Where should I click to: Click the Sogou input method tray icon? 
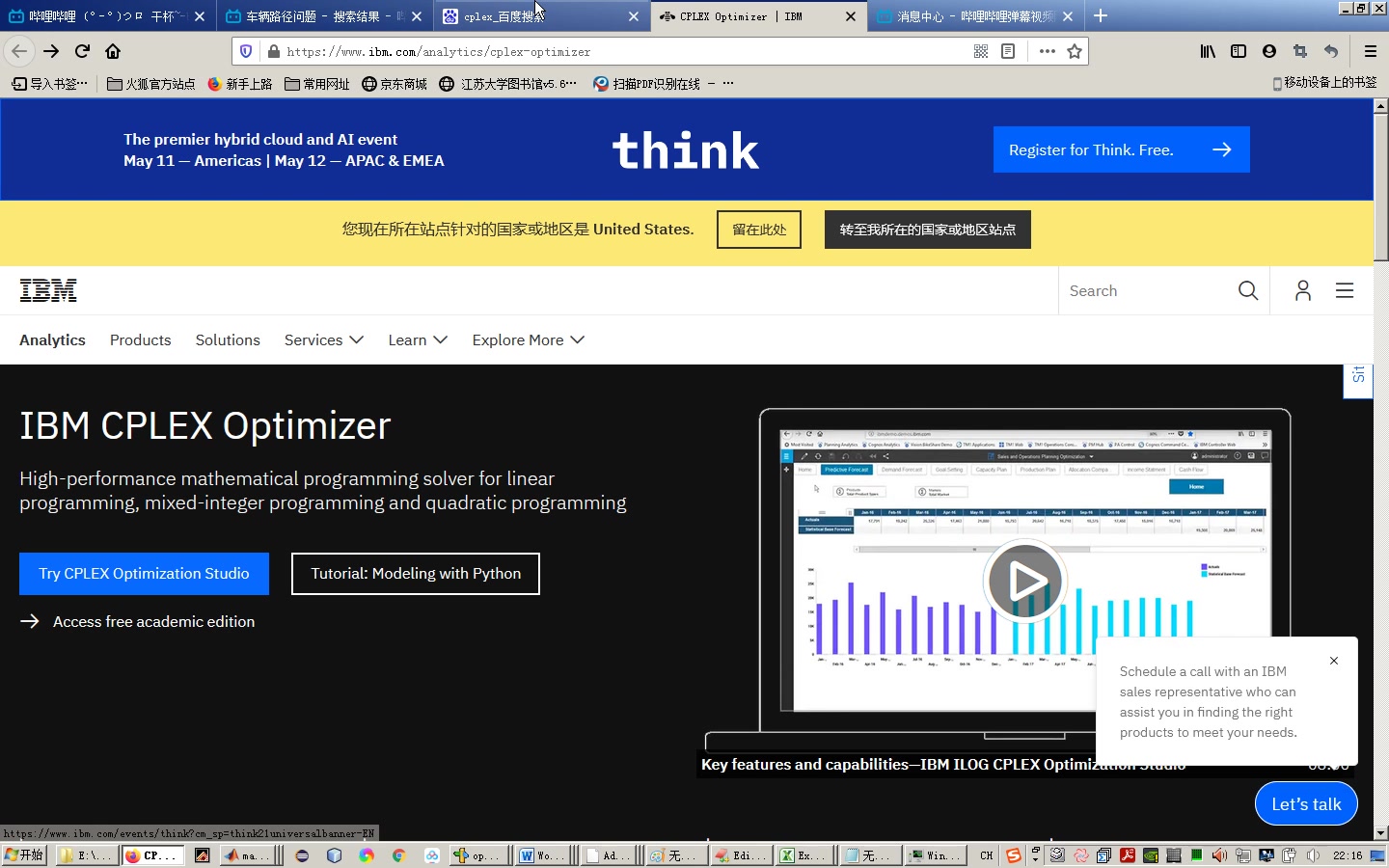tap(1014, 855)
